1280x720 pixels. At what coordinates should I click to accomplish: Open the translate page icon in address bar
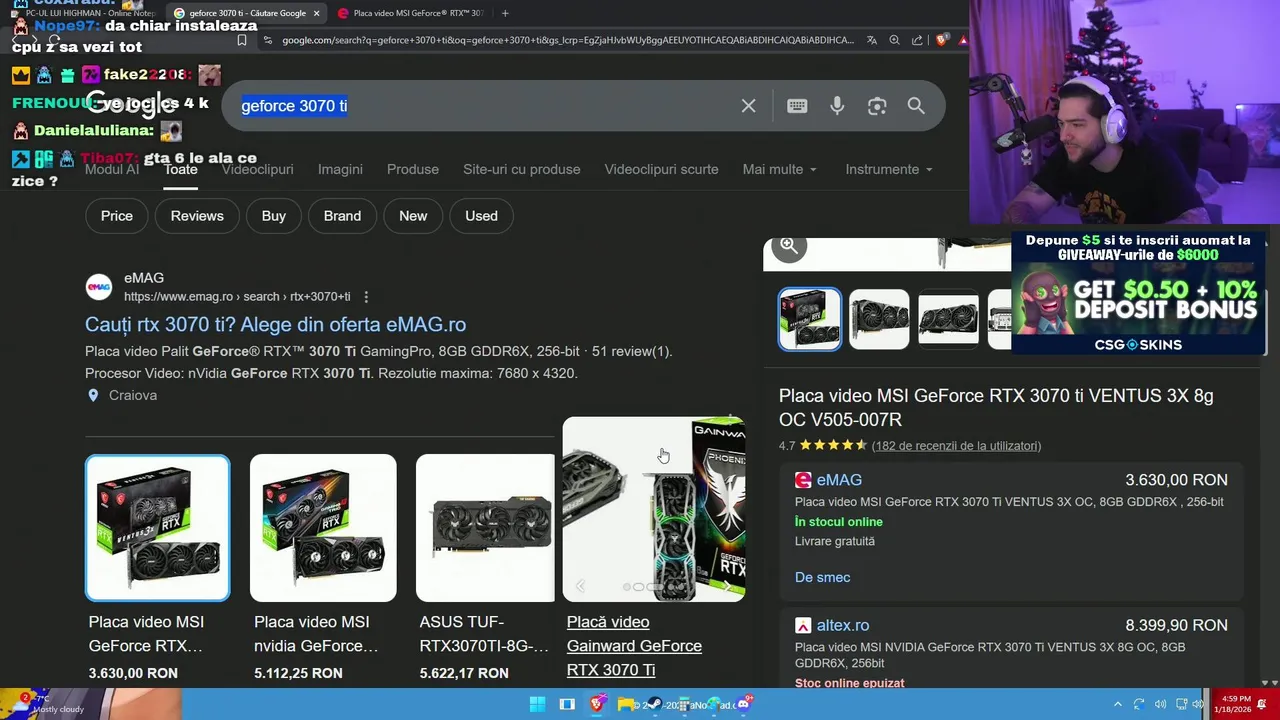pyautogui.click(x=872, y=40)
